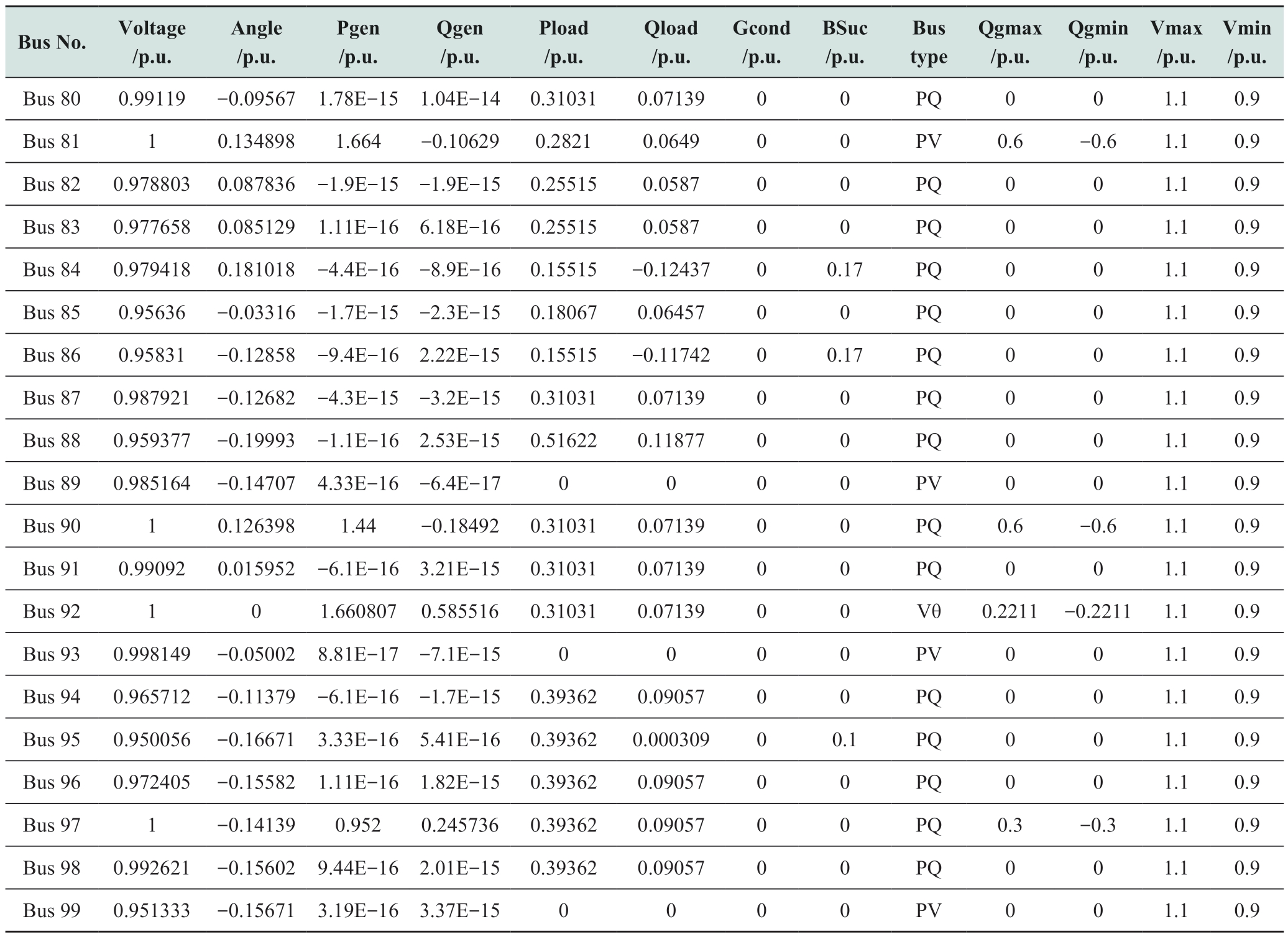The width and height of the screenshot is (1288, 937).
Task: Click Pgen value 1.44 for Bus 90
Action: click(358, 526)
